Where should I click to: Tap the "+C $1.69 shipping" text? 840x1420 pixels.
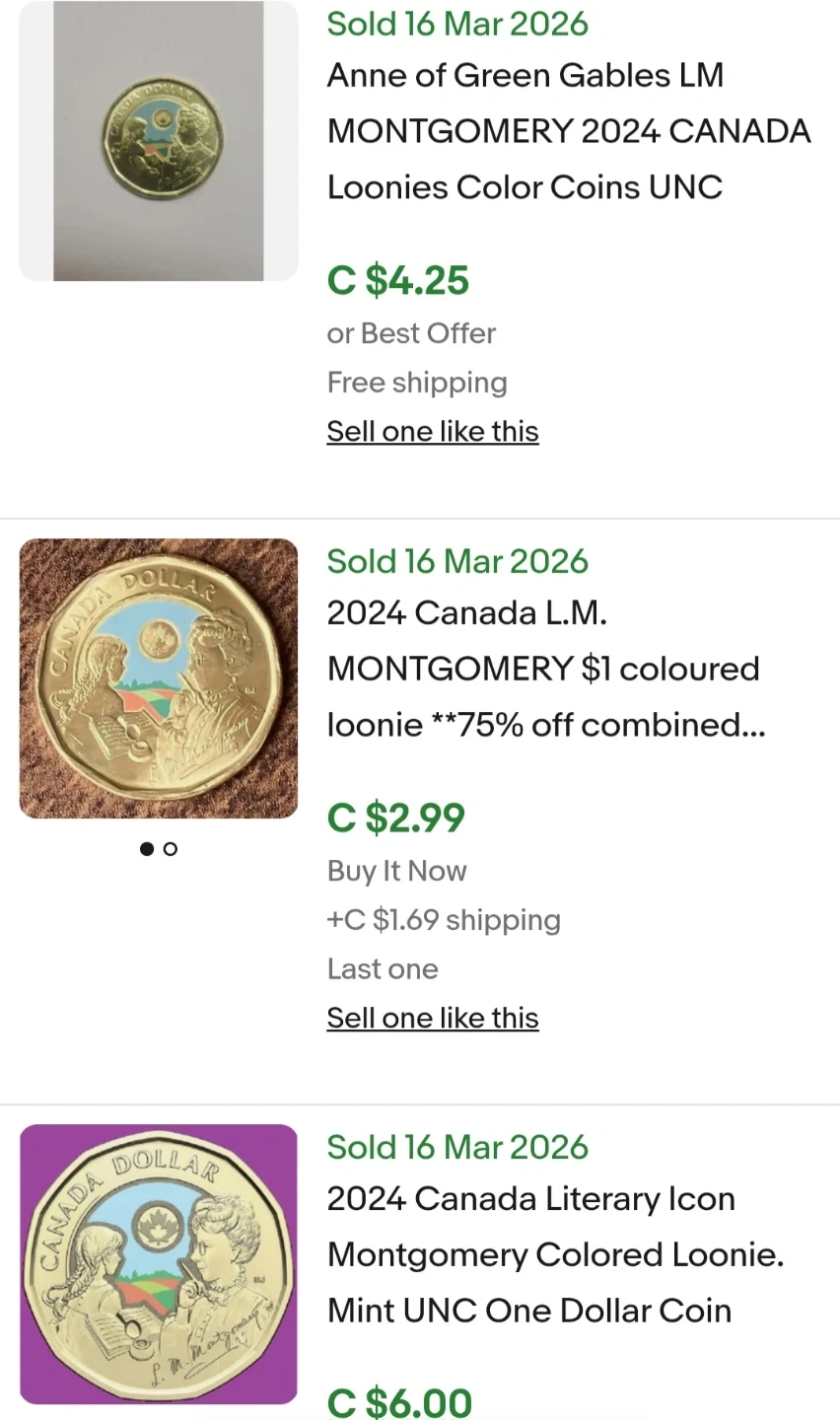444,920
